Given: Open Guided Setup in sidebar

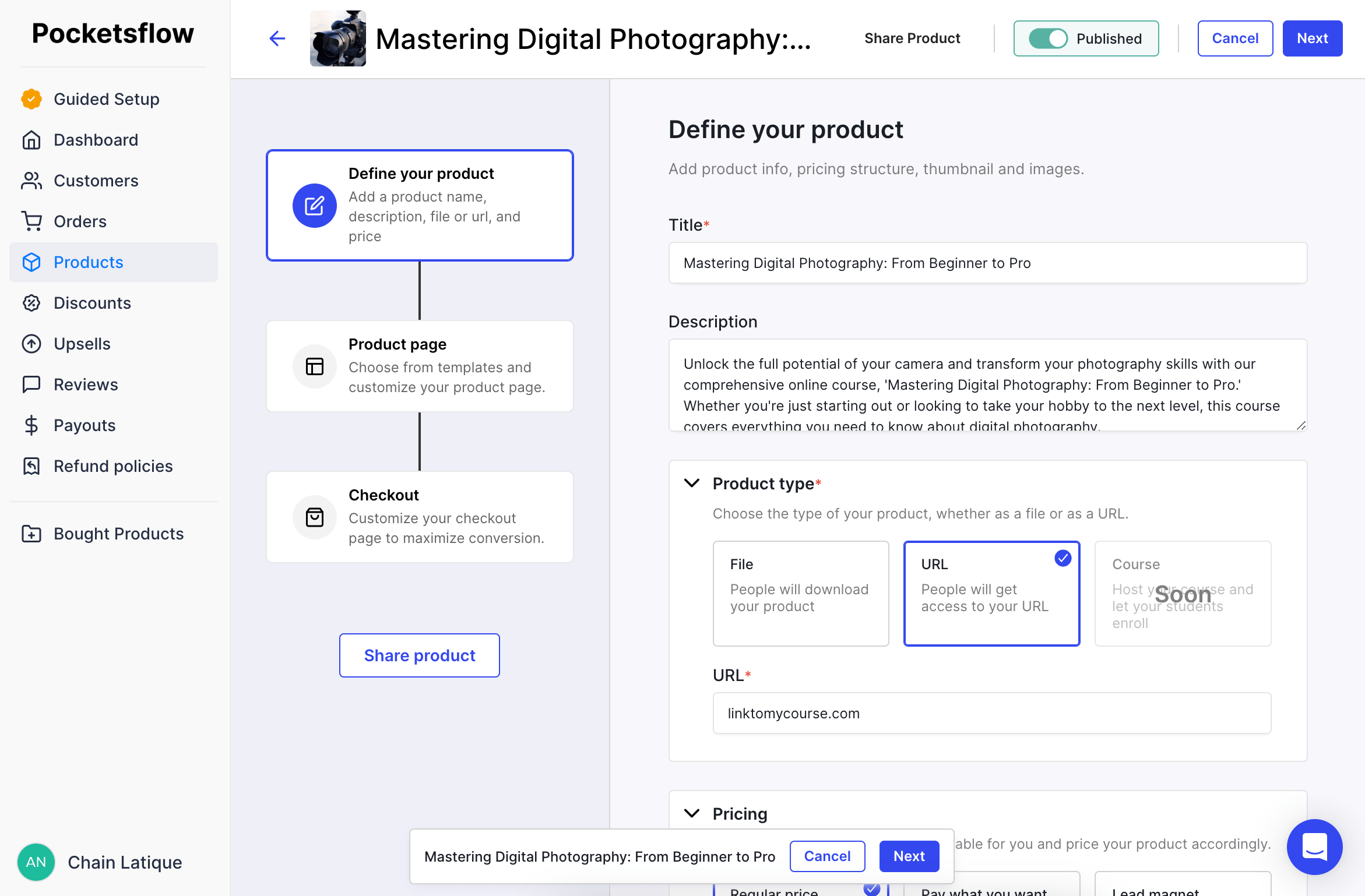Looking at the screenshot, I should point(114,99).
